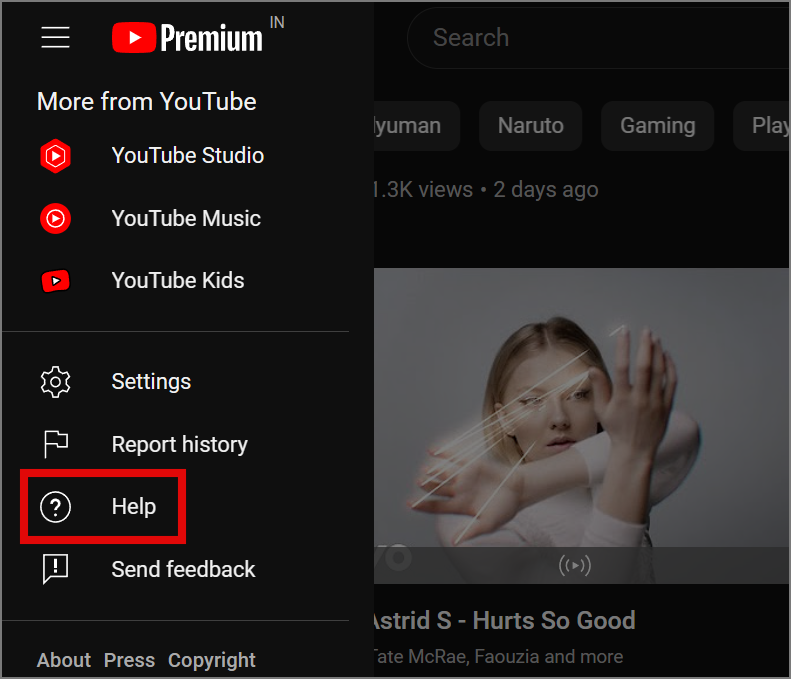Click the YouTube Kids icon
The height and width of the screenshot is (679, 791).
55,280
